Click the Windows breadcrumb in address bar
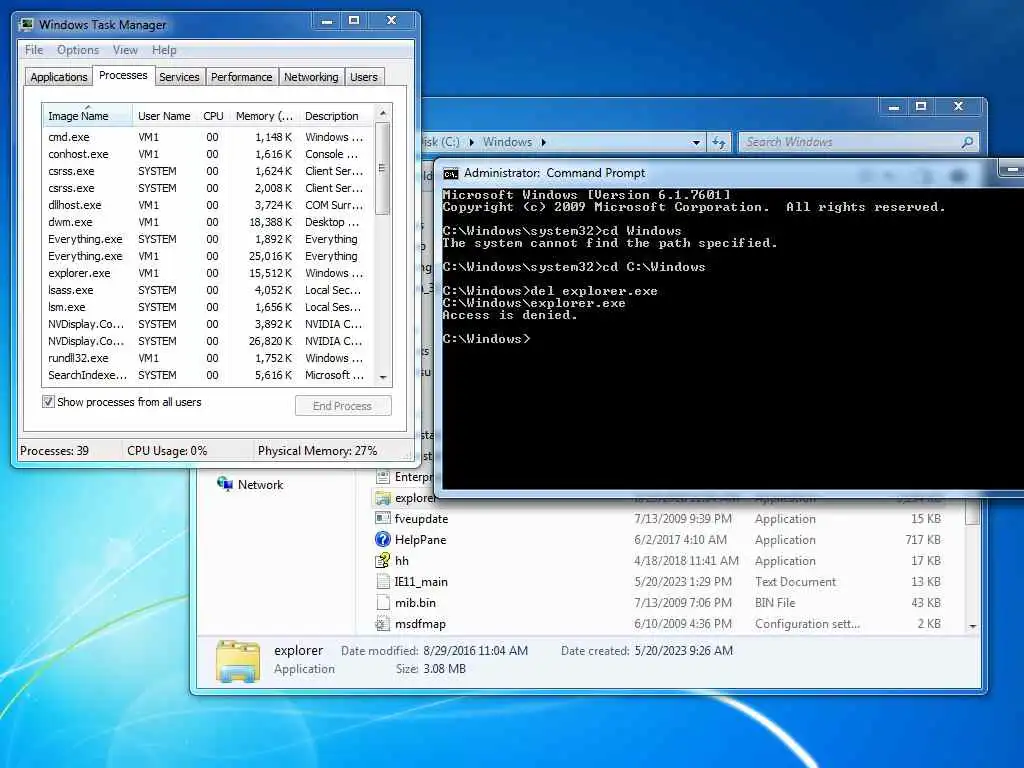Image resolution: width=1024 pixels, height=768 pixels. click(507, 142)
